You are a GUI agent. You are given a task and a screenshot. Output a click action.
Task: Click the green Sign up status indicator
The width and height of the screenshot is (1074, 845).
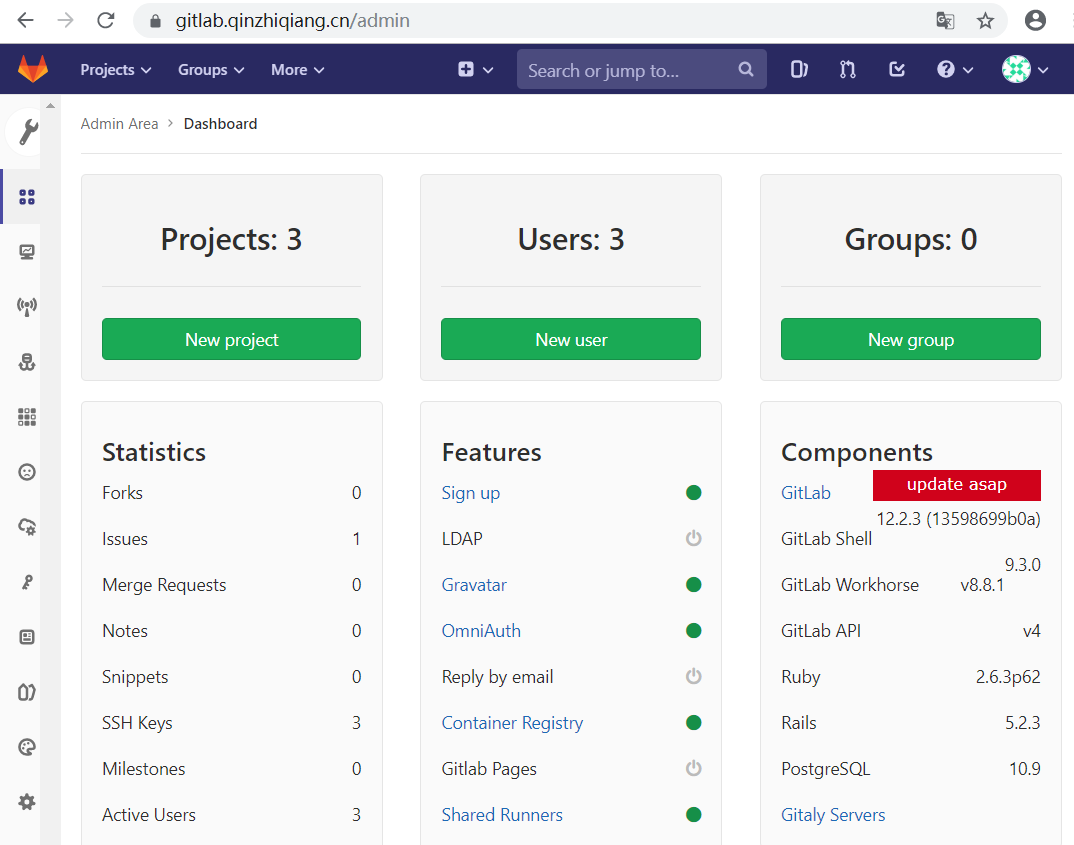[693, 492]
